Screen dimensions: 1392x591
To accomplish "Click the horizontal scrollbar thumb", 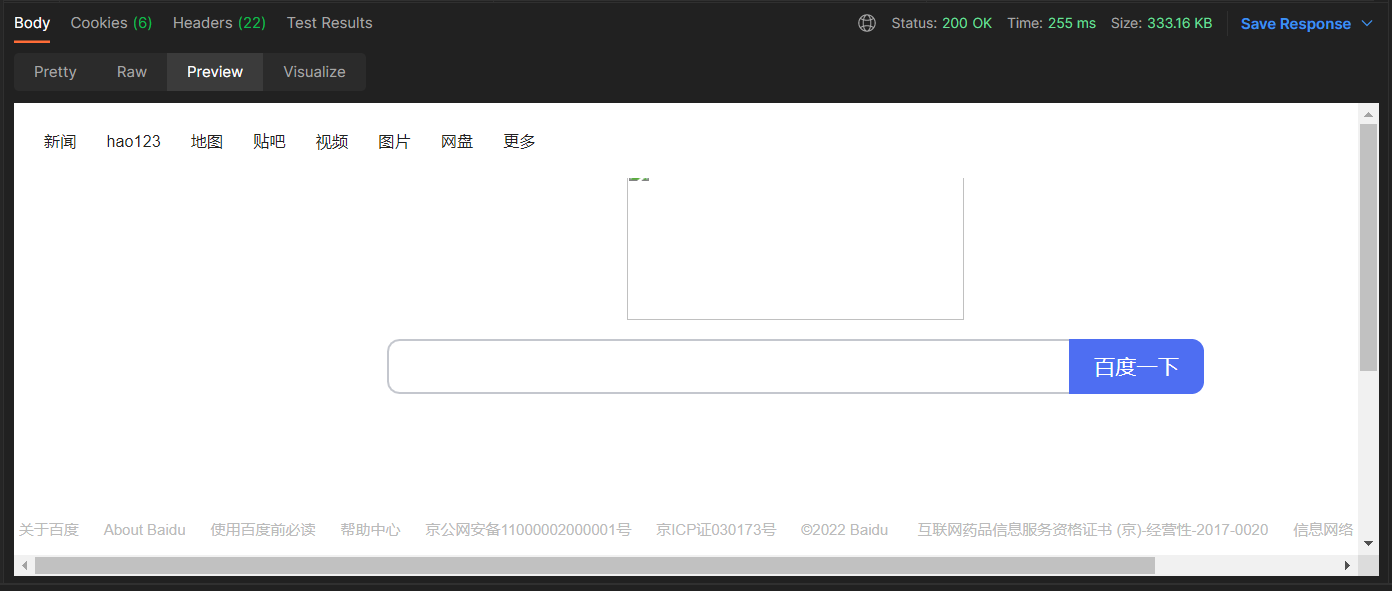I will click(595, 566).
